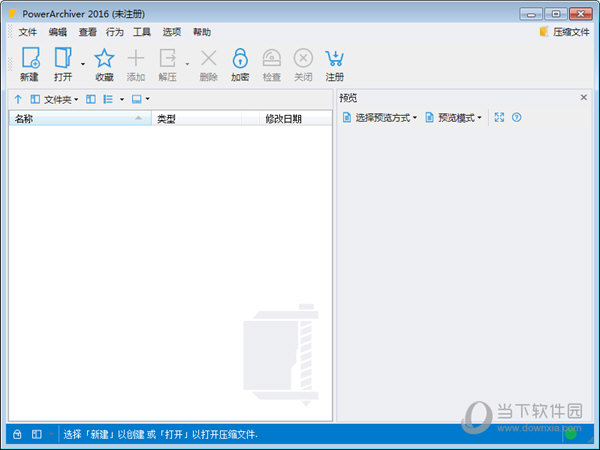Open the 选项 menu
The width and height of the screenshot is (600, 450).
[x=172, y=32]
